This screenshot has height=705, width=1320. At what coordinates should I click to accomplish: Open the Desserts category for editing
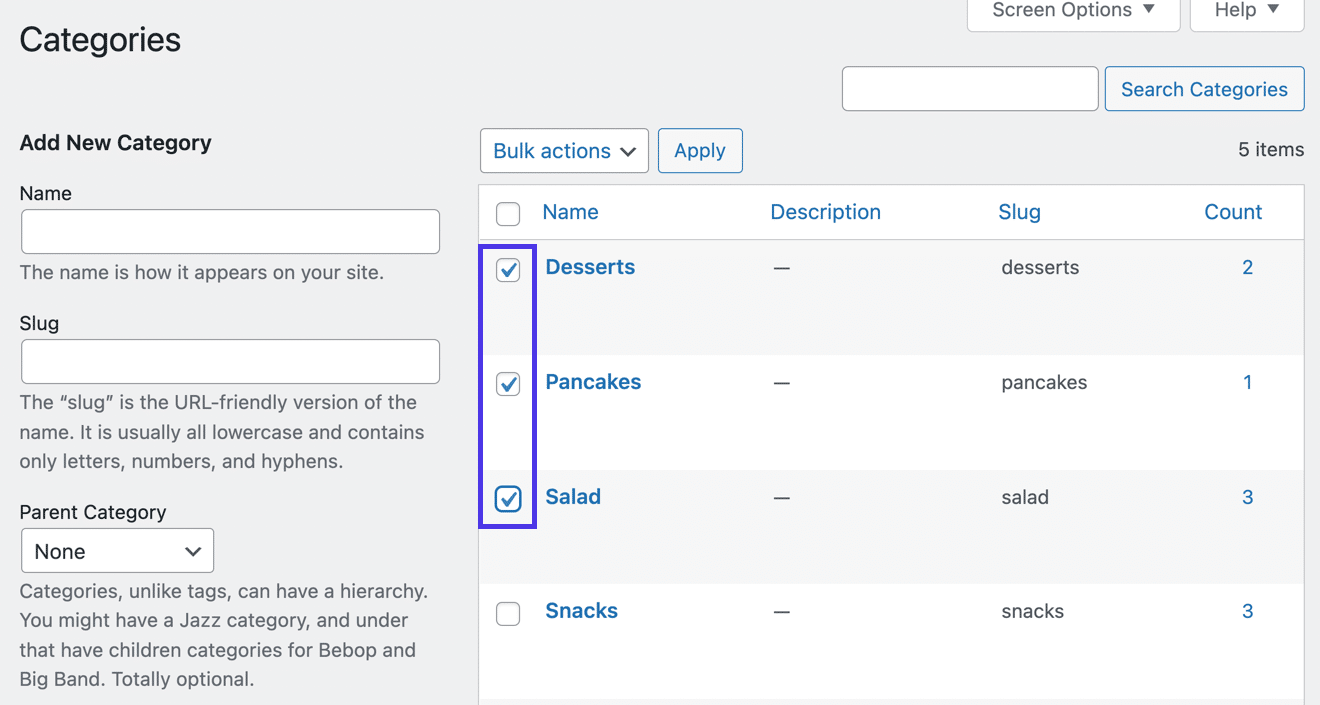click(590, 267)
